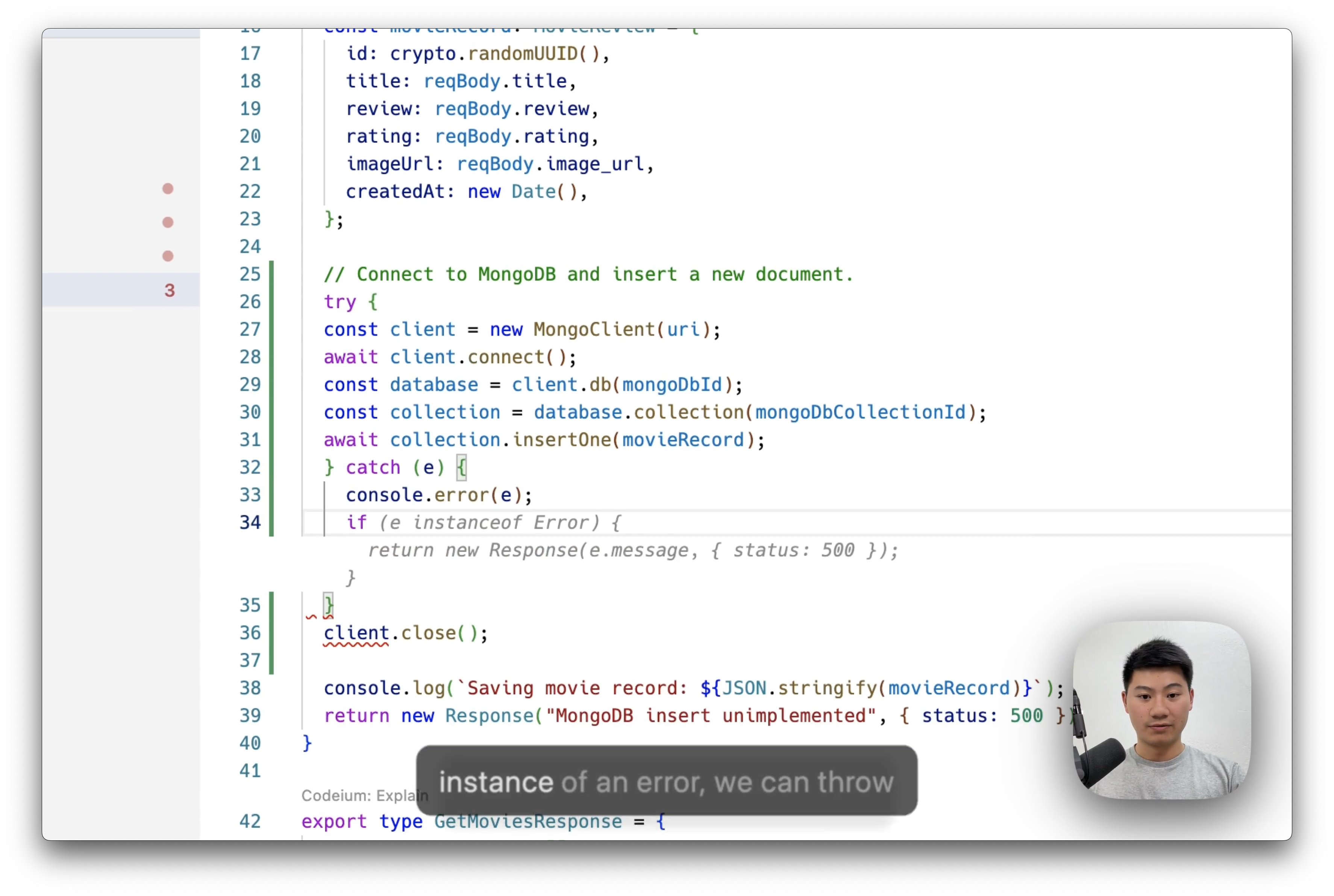Click the highlighted closing brace on line 35
Viewport: 1334px width, 896px height.
pos(329,605)
